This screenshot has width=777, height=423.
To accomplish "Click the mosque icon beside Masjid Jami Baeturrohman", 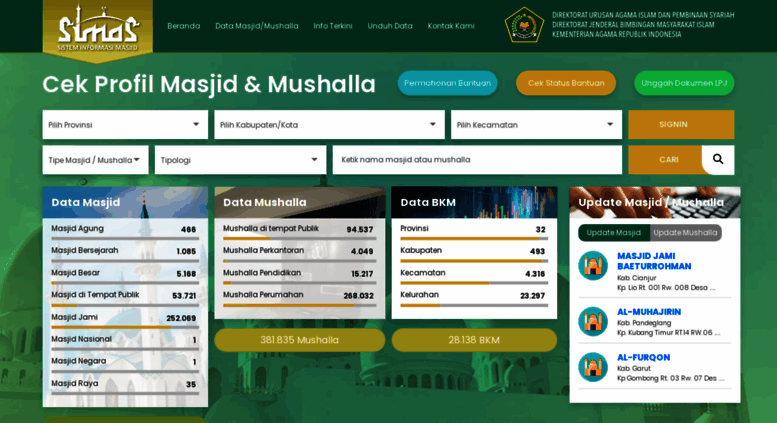I will point(593,266).
